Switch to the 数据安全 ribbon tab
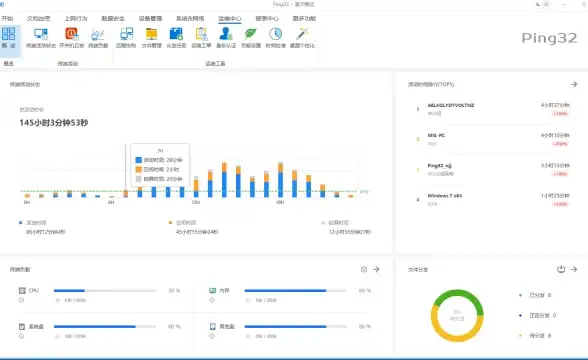Image resolution: width=588 pixels, height=360 pixels. pos(113,18)
